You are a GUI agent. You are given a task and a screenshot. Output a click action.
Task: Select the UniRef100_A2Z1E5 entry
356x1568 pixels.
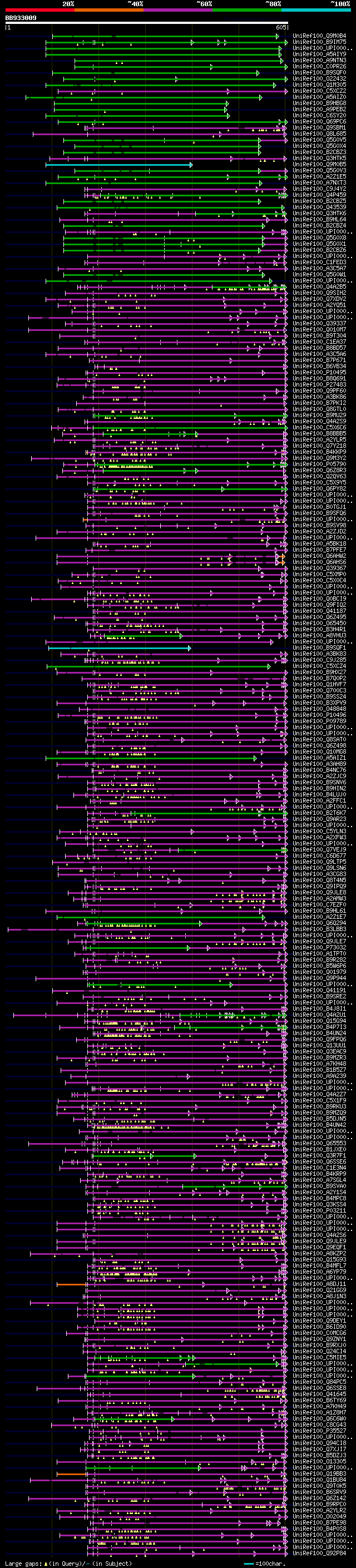[319, 176]
